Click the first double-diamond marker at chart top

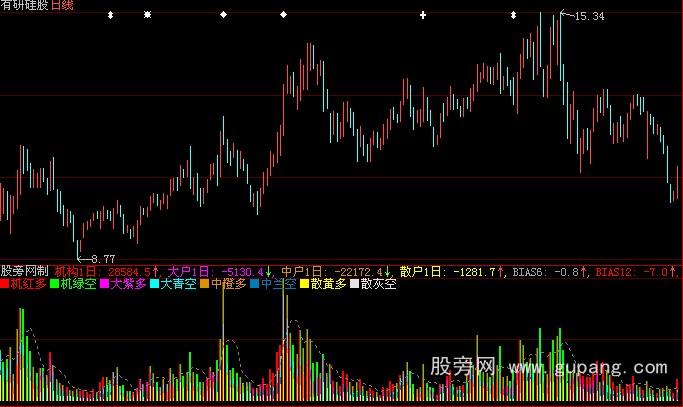(111, 15)
